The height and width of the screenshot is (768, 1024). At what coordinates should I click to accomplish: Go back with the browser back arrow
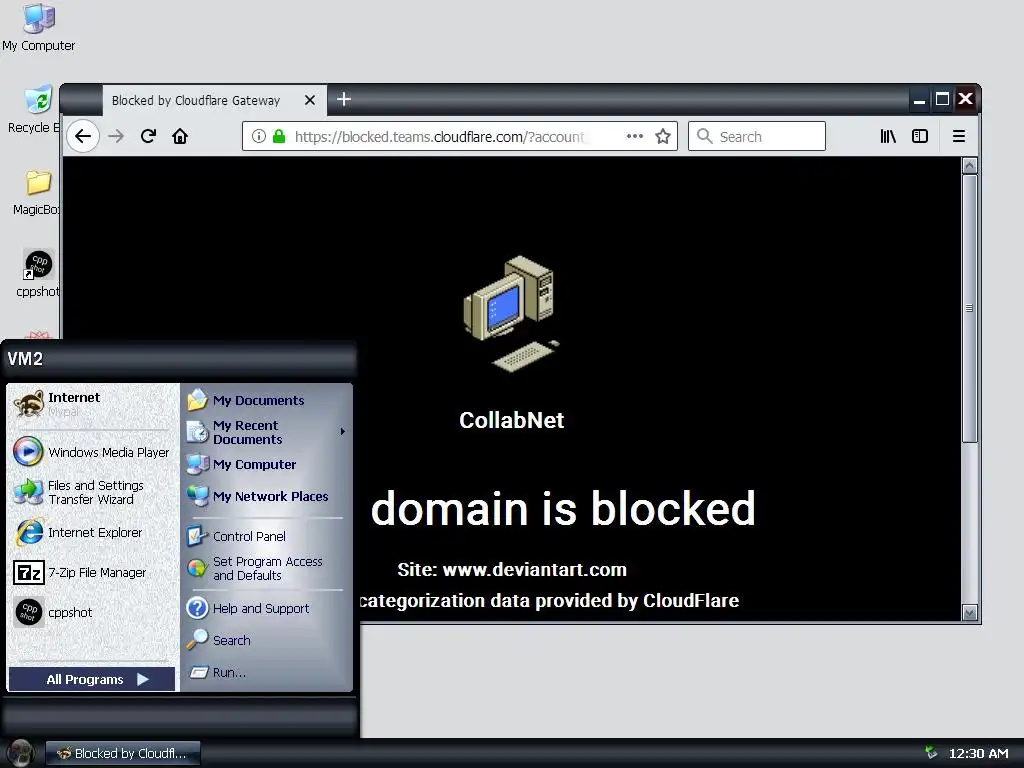pos(83,136)
